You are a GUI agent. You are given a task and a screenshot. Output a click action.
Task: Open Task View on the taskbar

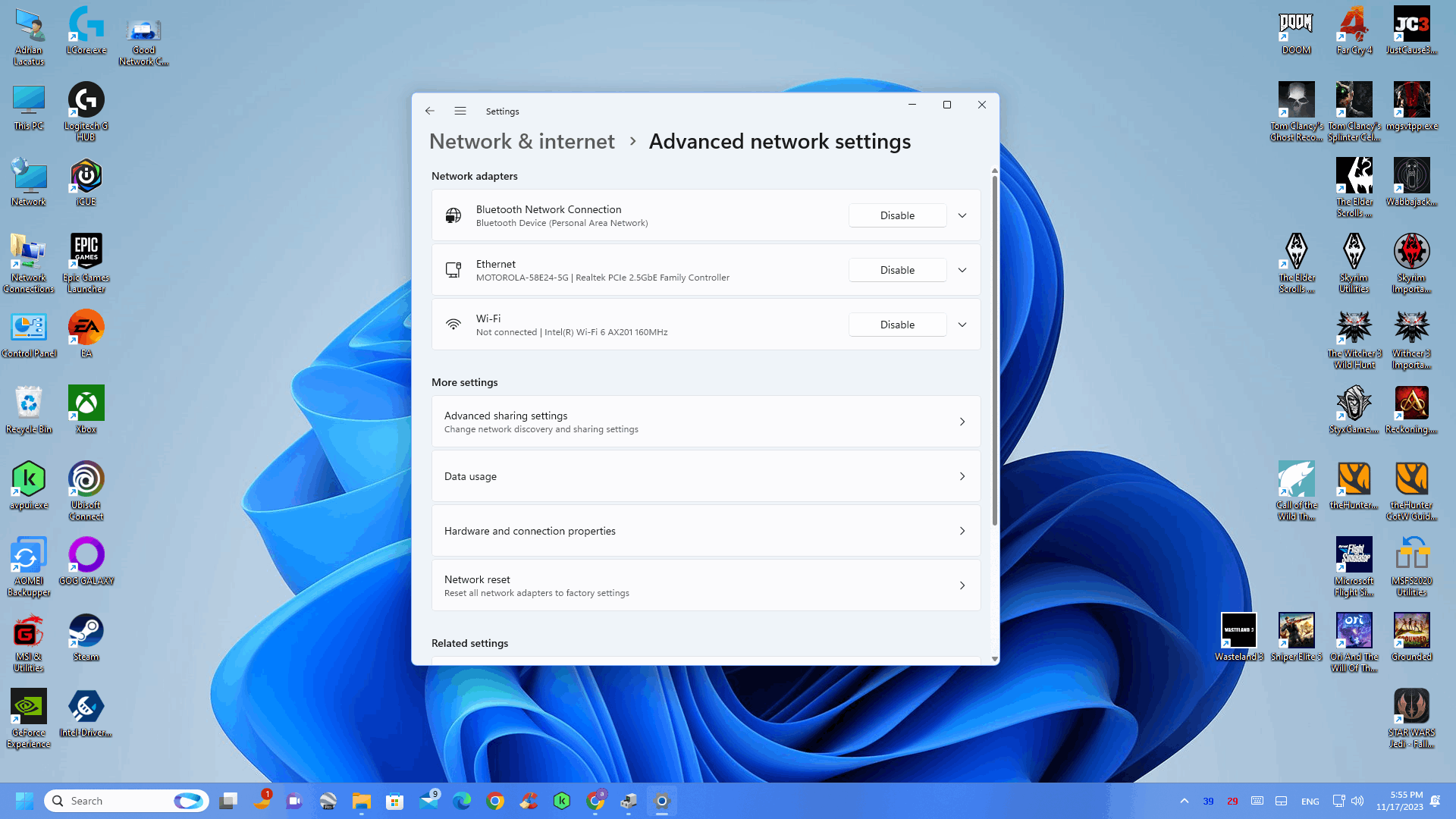click(x=228, y=801)
